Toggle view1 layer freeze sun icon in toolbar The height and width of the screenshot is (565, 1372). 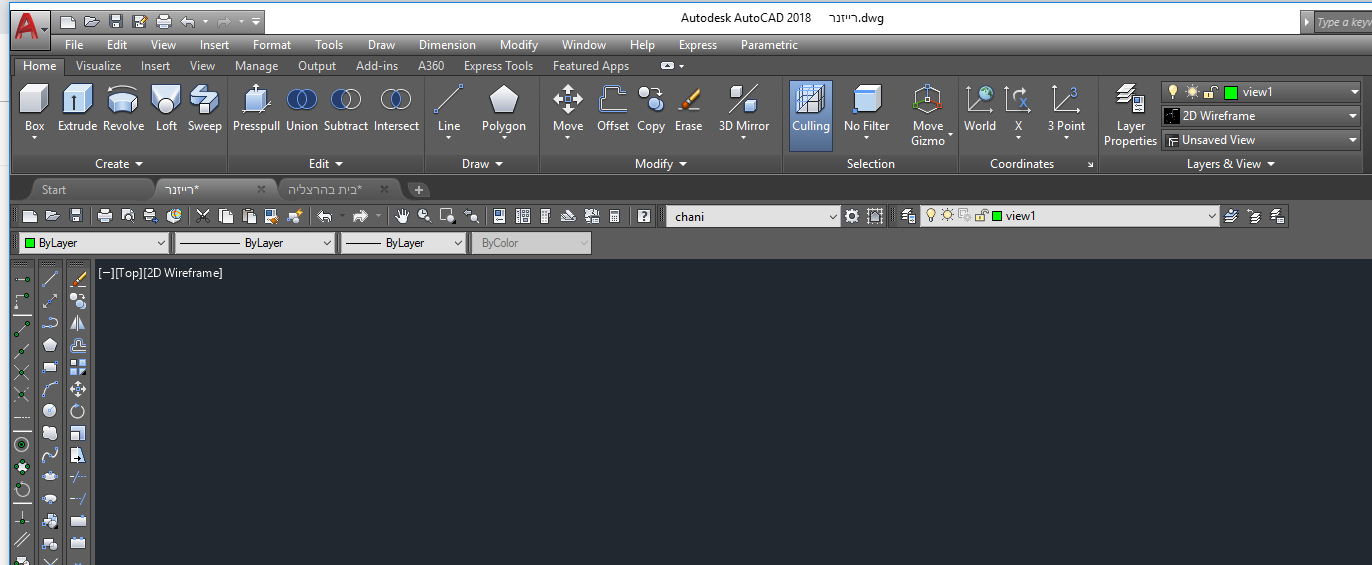(x=947, y=215)
